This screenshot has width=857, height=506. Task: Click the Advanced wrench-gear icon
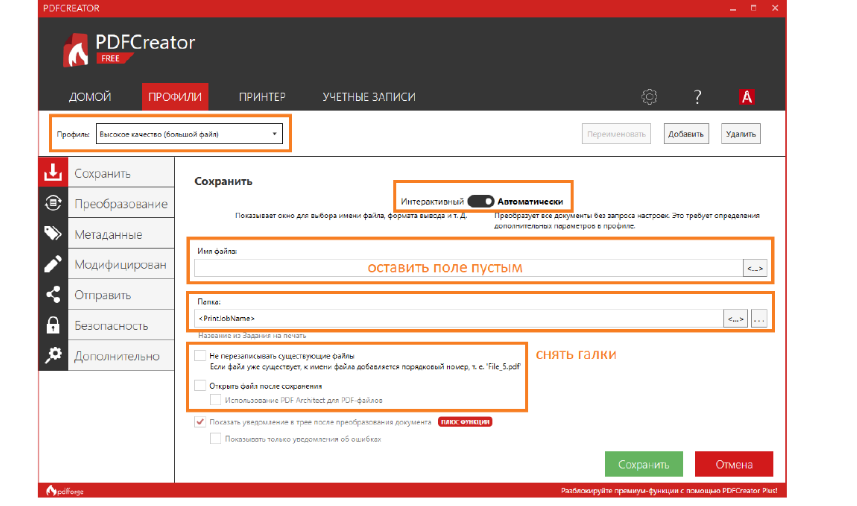pyautogui.click(x=53, y=355)
